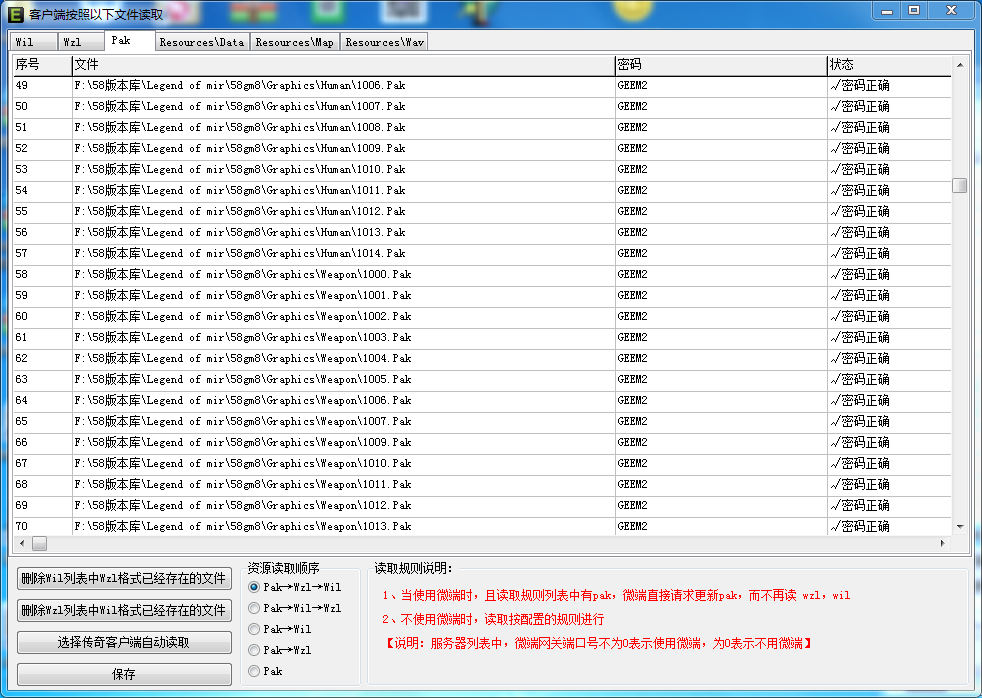
Task: Select row 50 Human\1007.Pak file path
Action: tap(240, 106)
